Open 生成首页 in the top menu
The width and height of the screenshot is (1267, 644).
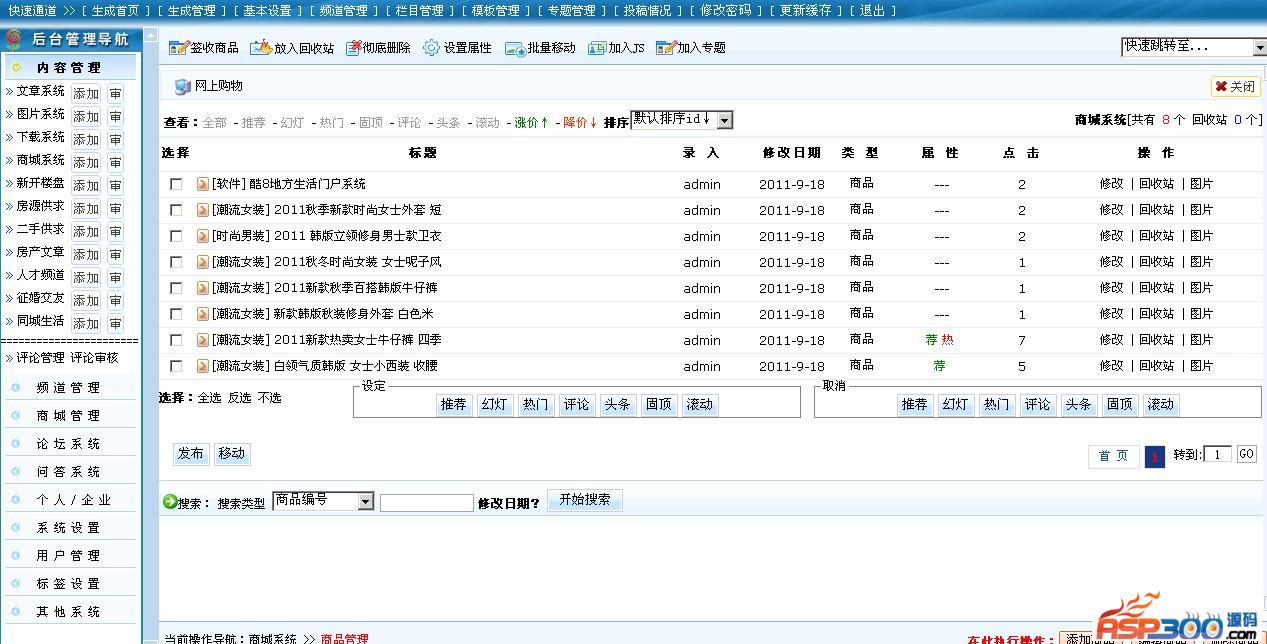tap(115, 10)
